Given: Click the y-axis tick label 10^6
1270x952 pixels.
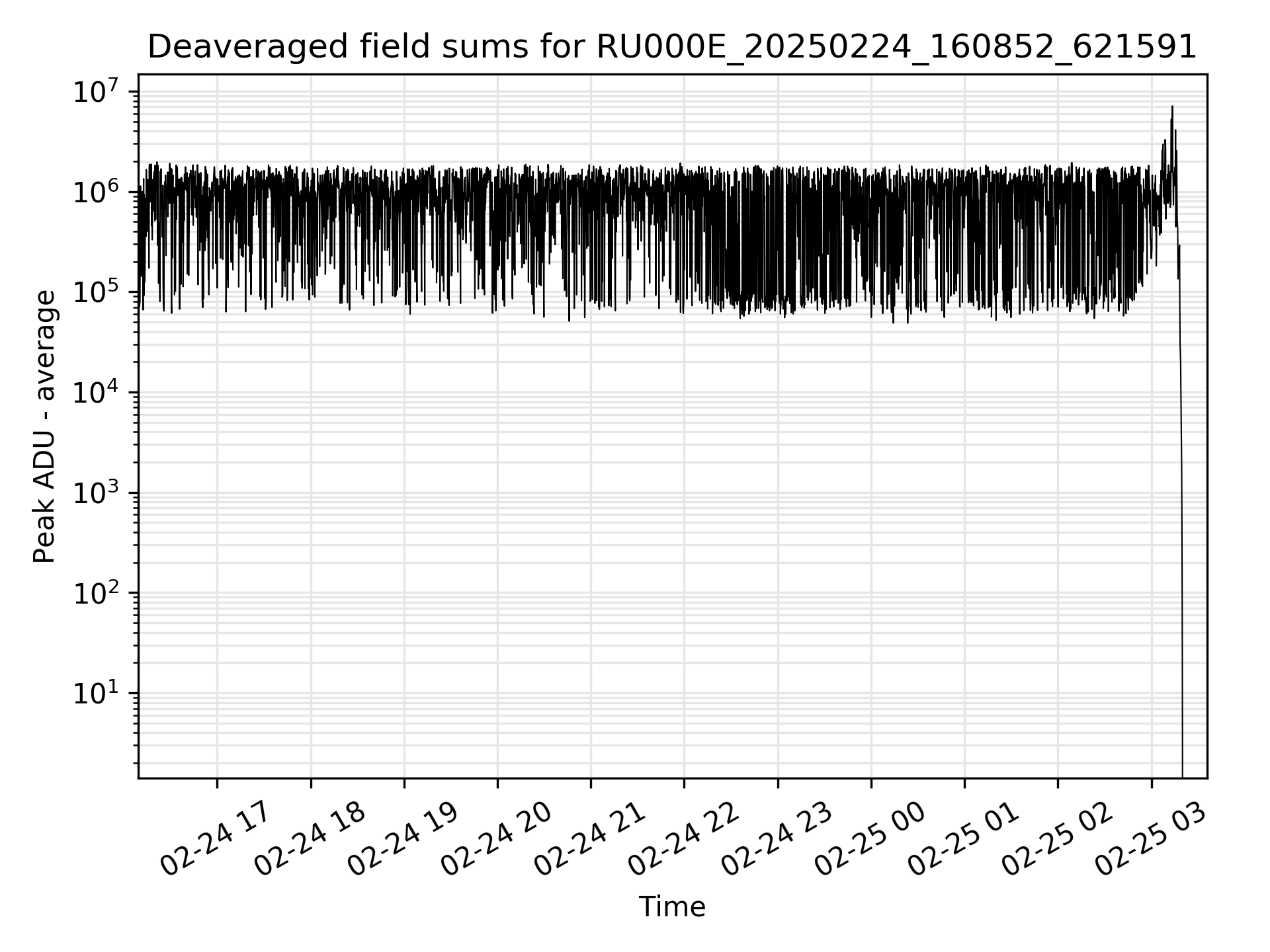Looking at the screenshot, I should (x=97, y=190).
